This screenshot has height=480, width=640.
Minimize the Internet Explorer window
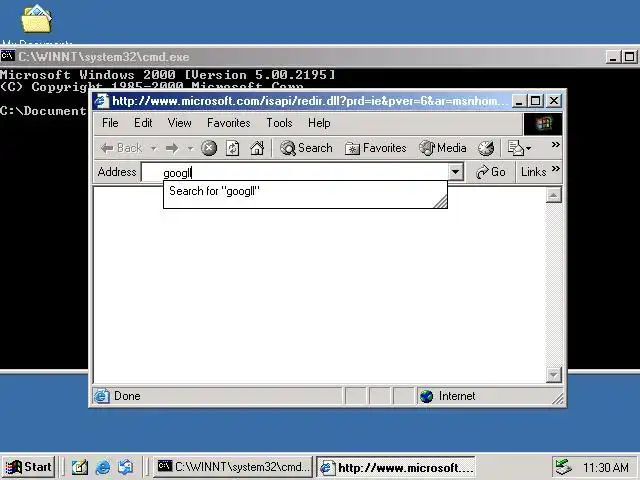tap(518, 101)
